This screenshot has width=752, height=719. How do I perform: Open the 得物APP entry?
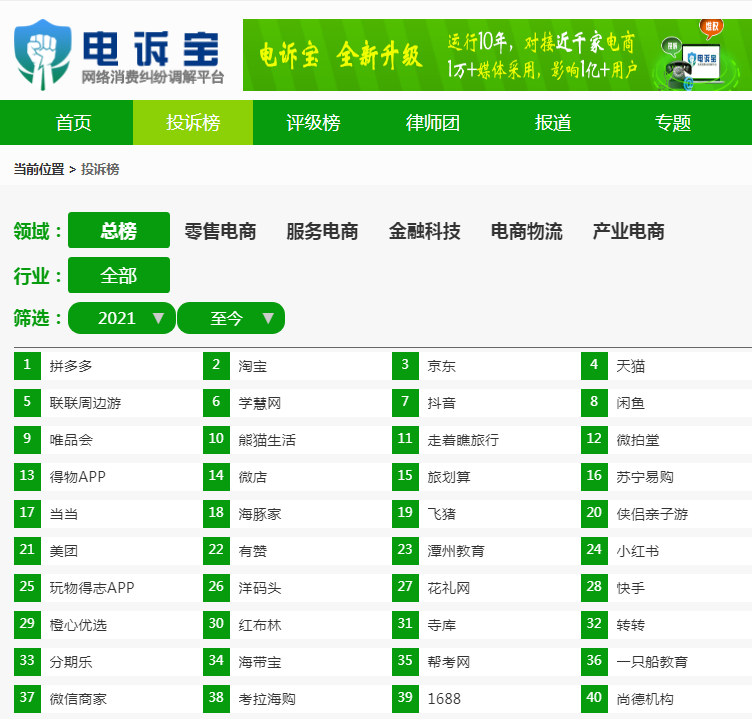click(78, 477)
